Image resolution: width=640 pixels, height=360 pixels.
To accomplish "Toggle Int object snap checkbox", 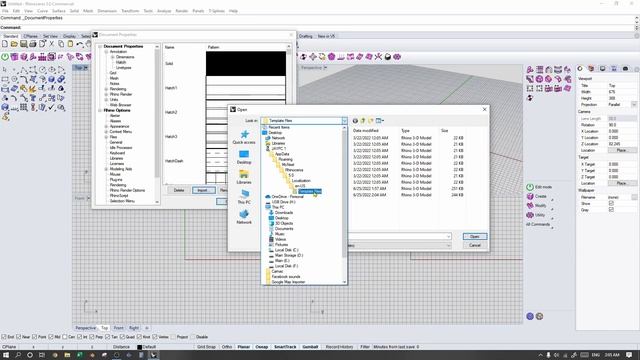I will point(80,337).
